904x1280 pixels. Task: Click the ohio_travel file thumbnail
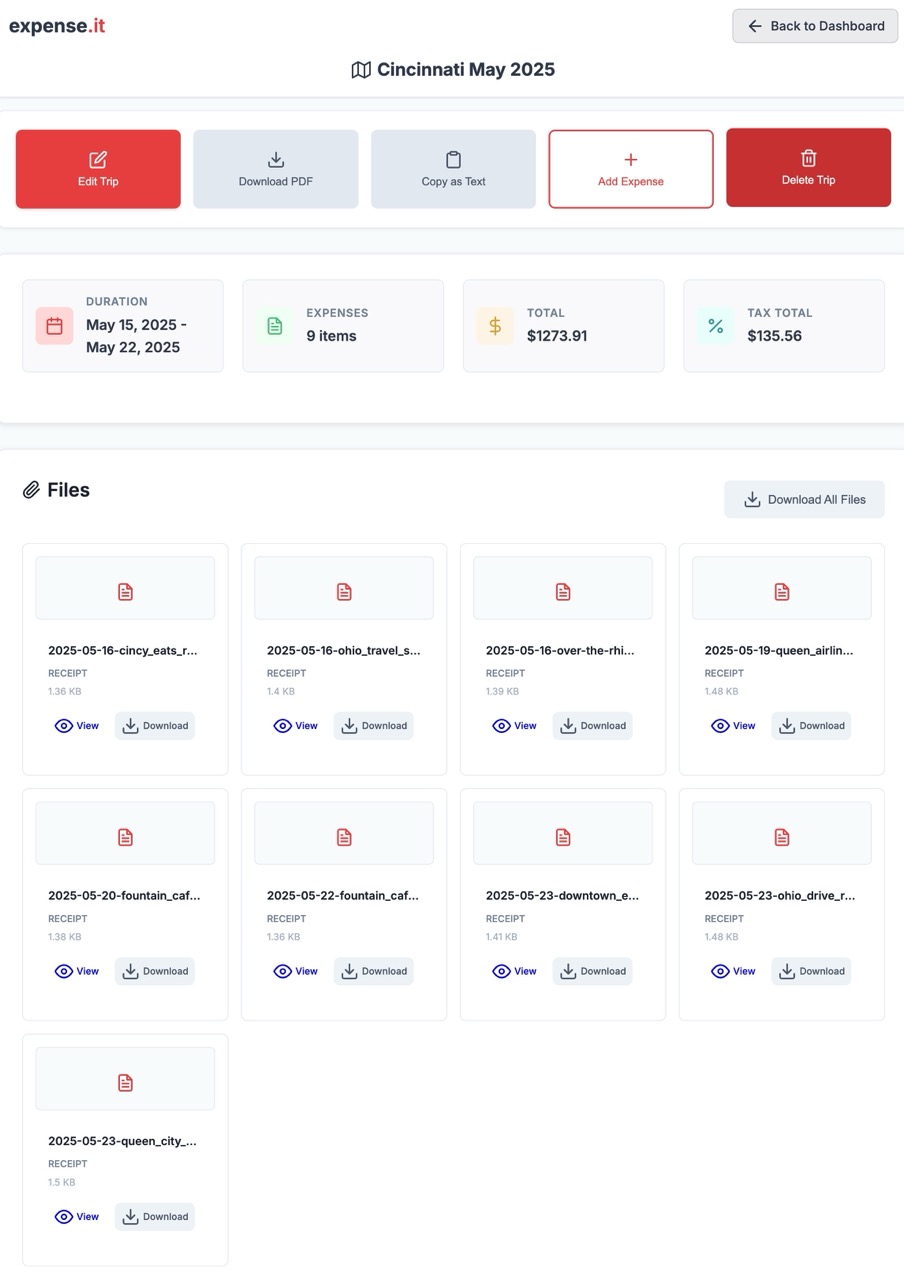pos(344,588)
